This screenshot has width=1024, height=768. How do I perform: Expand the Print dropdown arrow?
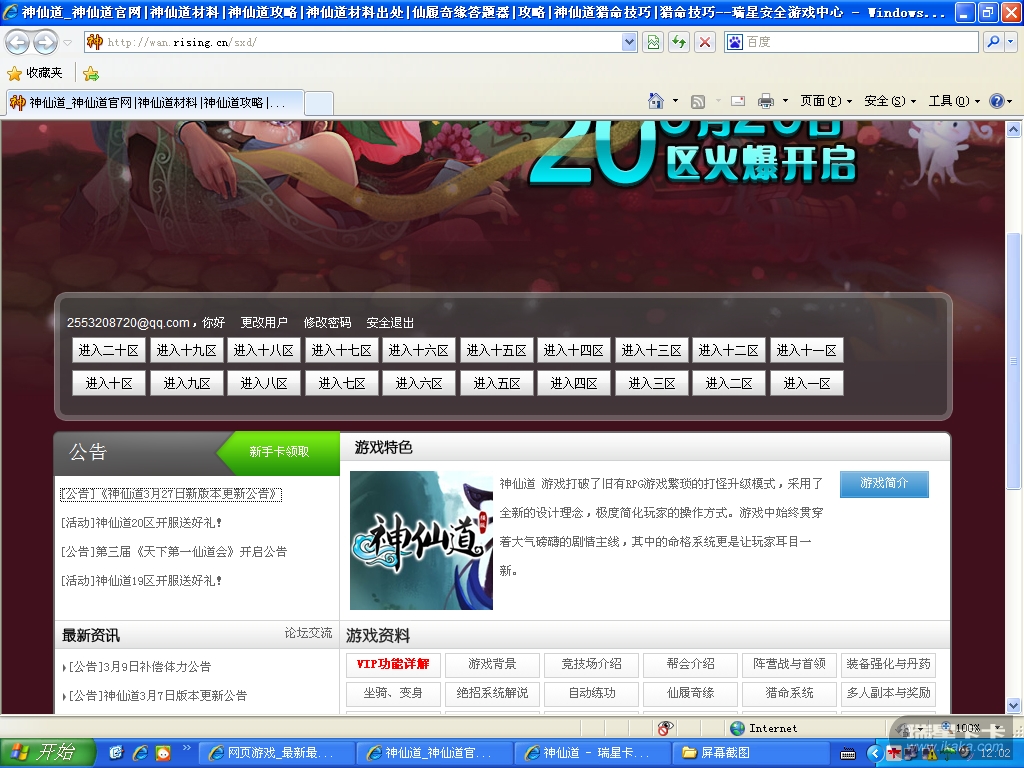(785, 101)
